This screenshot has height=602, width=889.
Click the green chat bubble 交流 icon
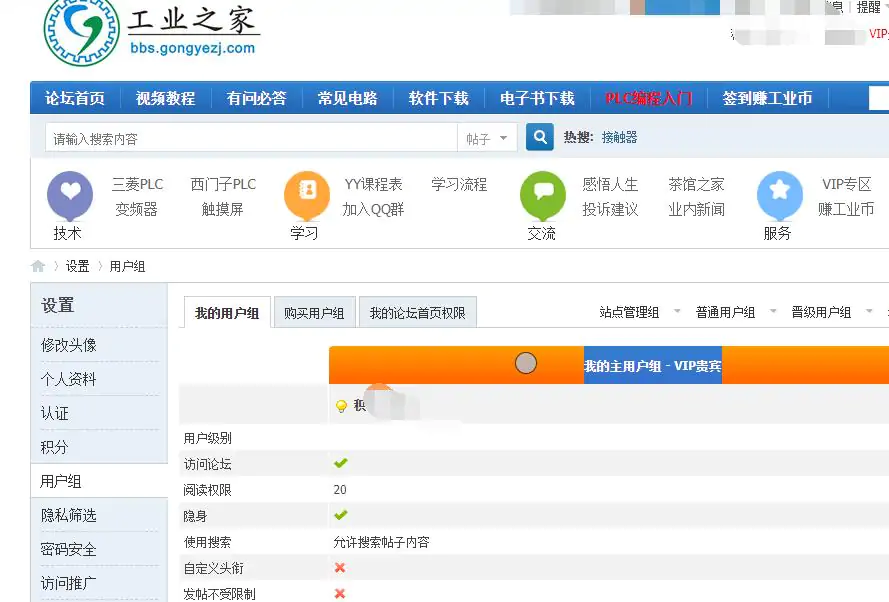pyautogui.click(x=543, y=196)
